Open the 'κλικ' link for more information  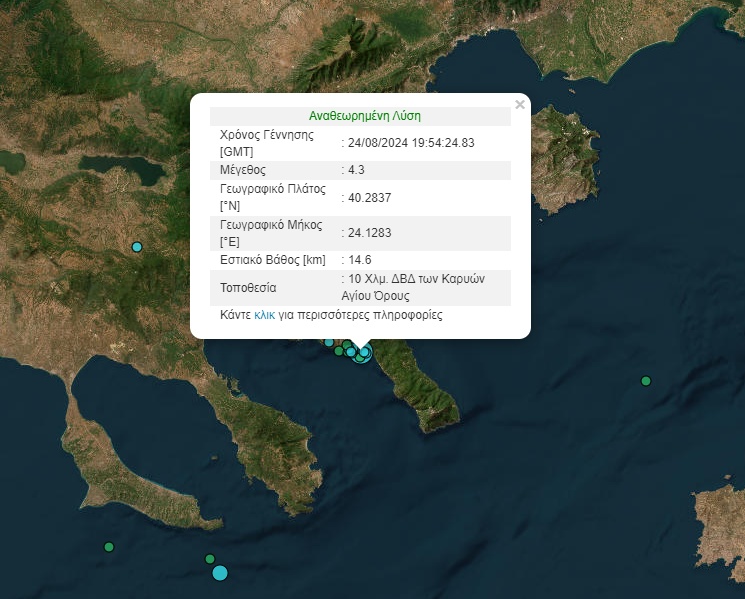[265, 315]
